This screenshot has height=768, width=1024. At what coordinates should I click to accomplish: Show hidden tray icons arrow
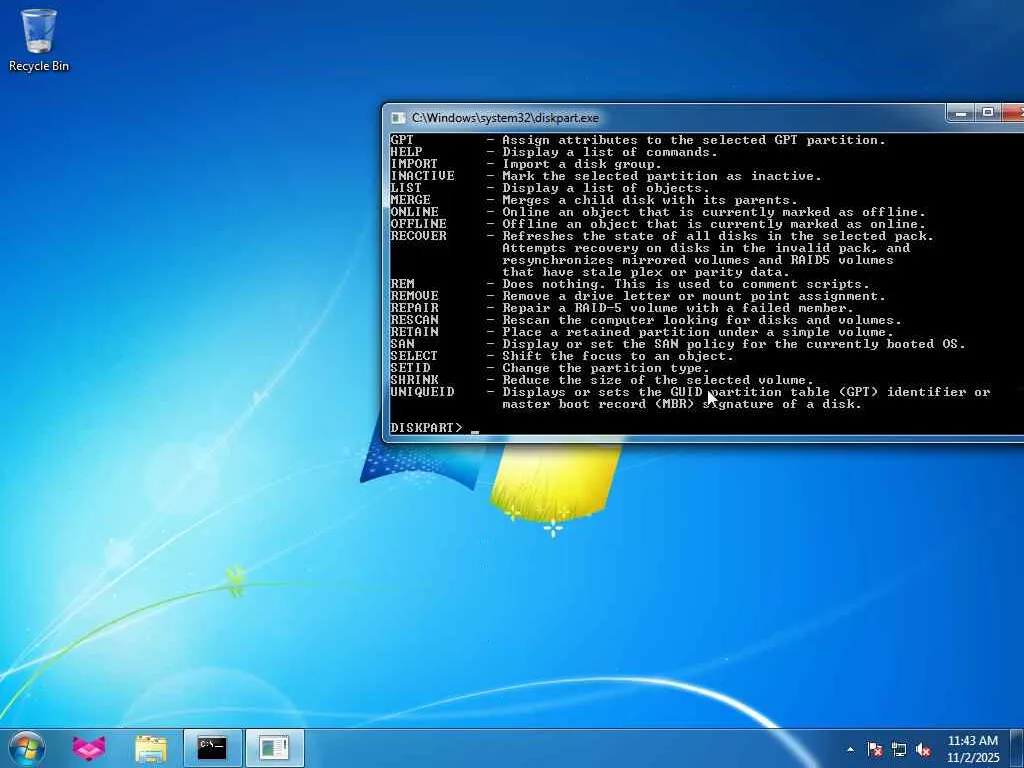coord(850,749)
